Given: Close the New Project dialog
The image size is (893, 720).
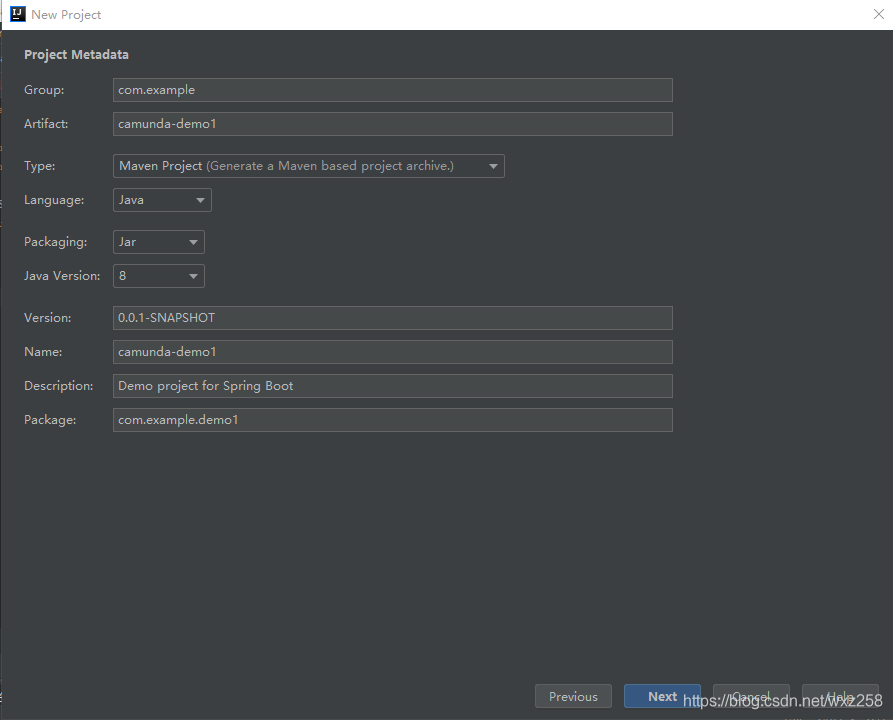Looking at the screenshot, I should (x=878, y=14).
